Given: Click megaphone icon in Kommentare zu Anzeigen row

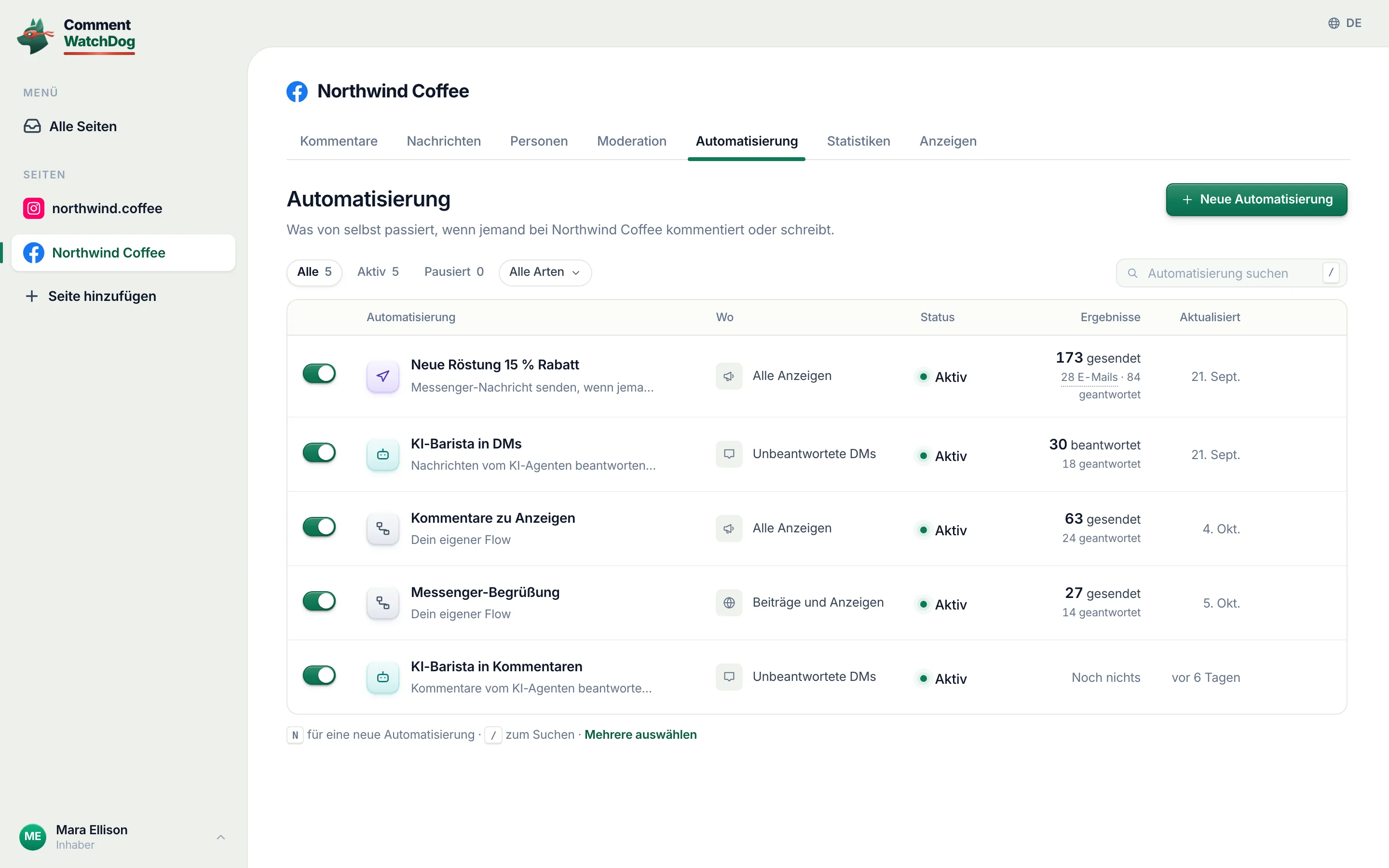Looking at the screenshot, I should [729, 529].
